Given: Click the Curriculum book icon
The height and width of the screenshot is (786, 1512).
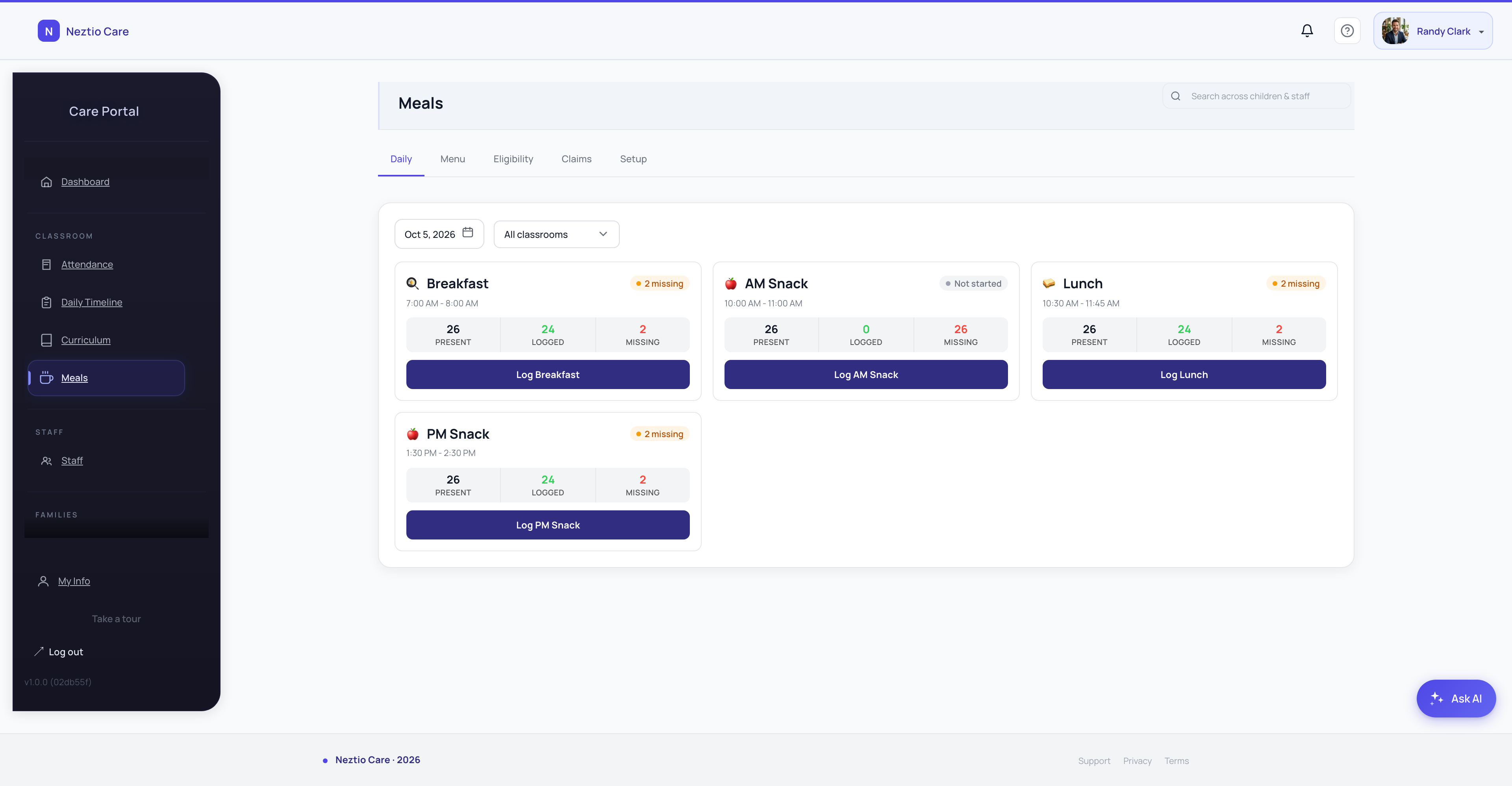Looking at the screenshot, I should pyautogui.click(x=46, y=340).
